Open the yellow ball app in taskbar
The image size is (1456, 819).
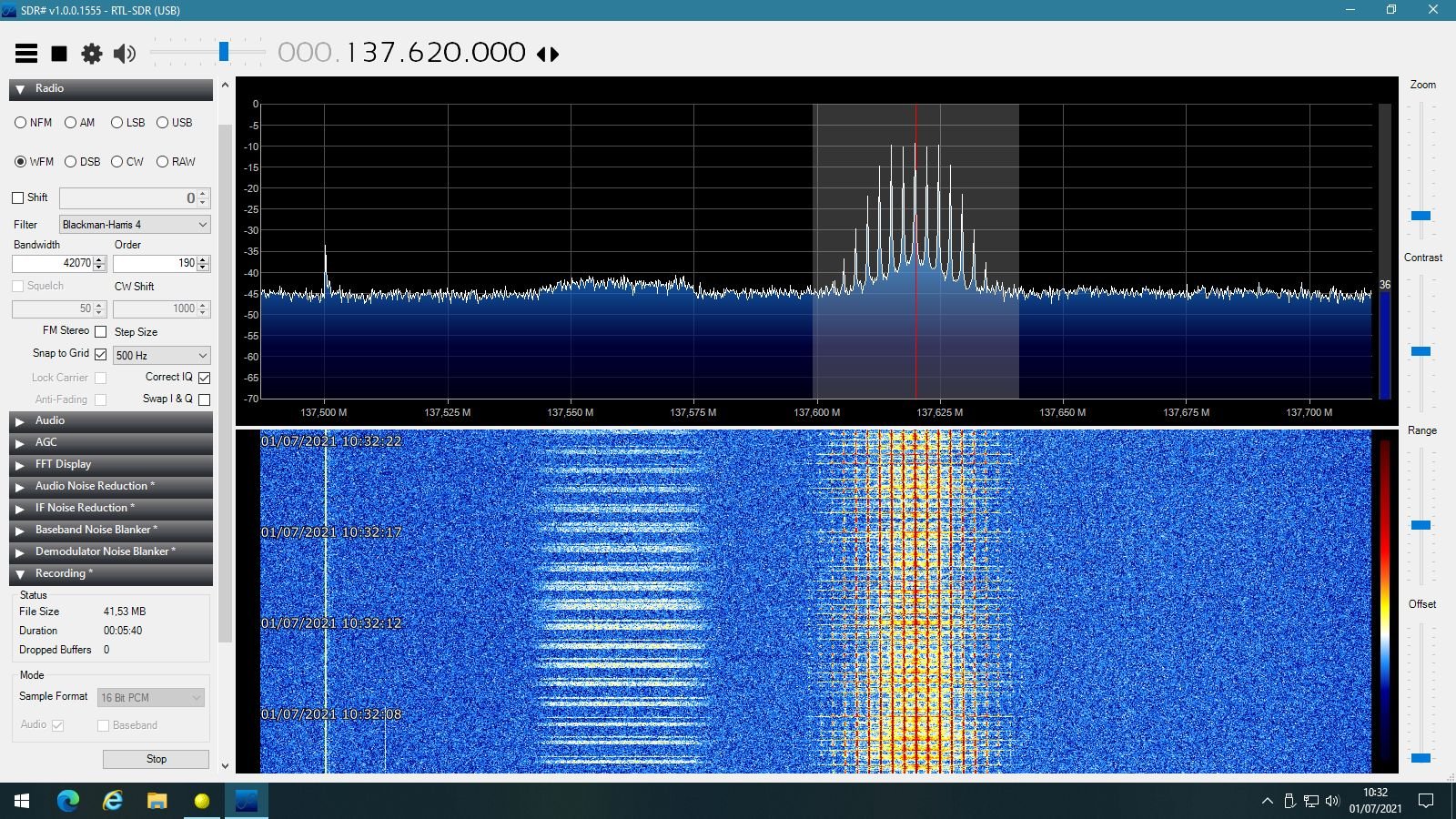click(202, 801)
